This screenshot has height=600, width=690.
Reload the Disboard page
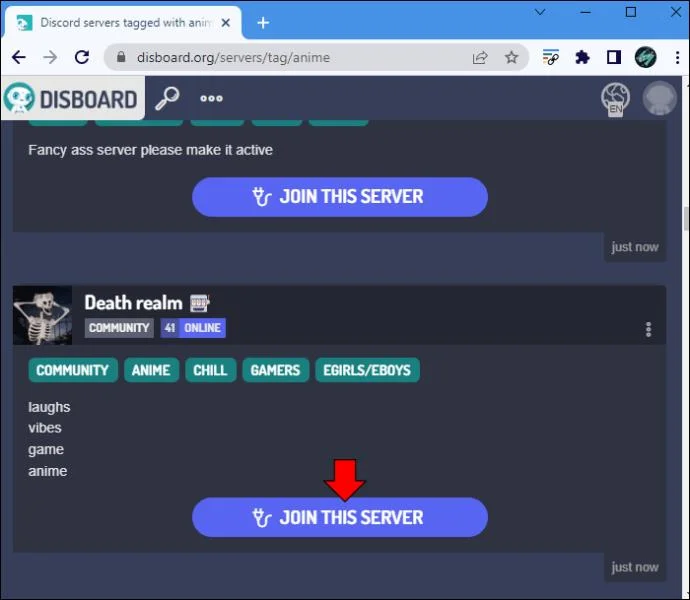point(82,57)
